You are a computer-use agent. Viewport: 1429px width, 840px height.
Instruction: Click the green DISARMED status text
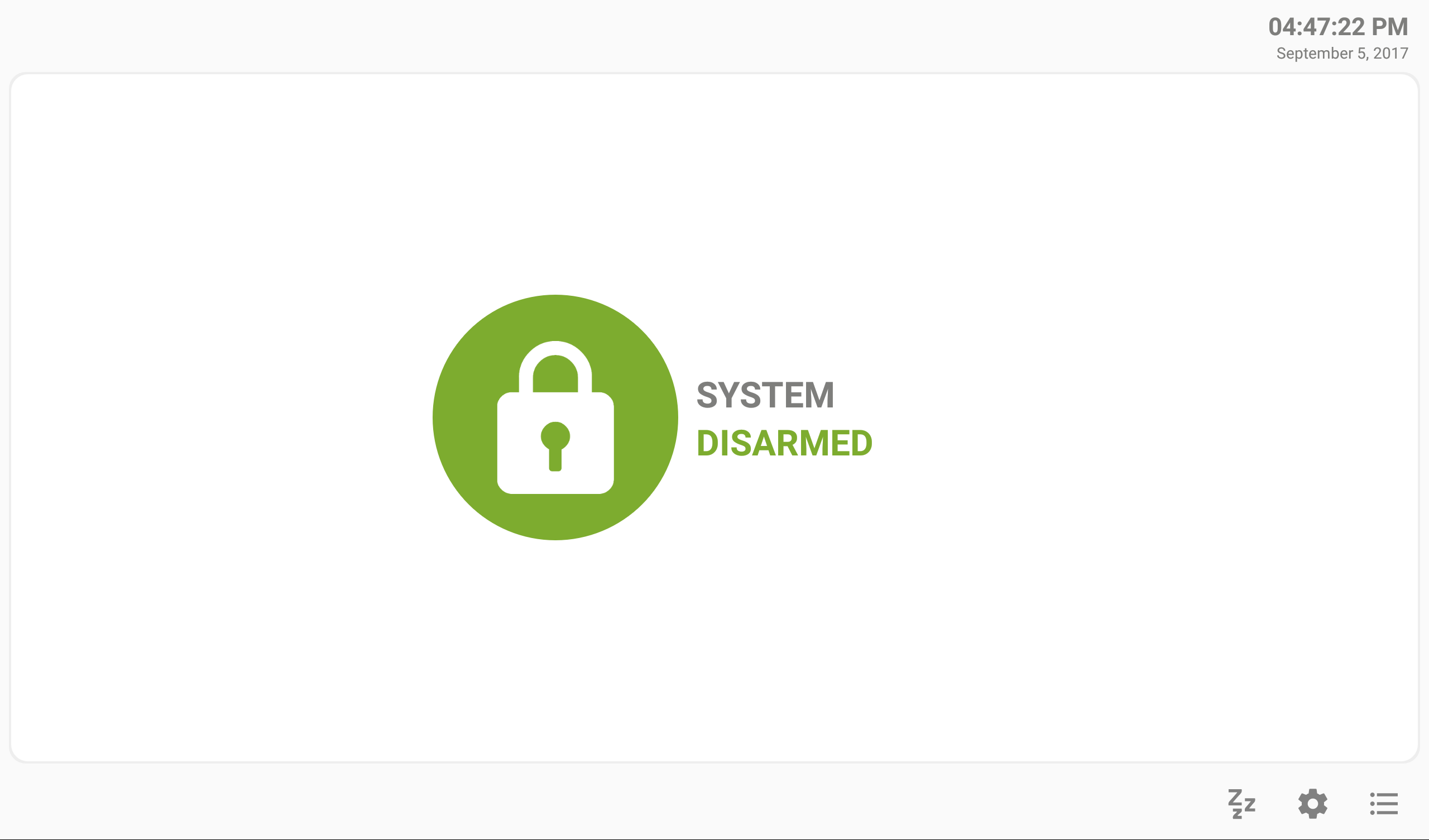pyautogui.click(x=784, y=443)
